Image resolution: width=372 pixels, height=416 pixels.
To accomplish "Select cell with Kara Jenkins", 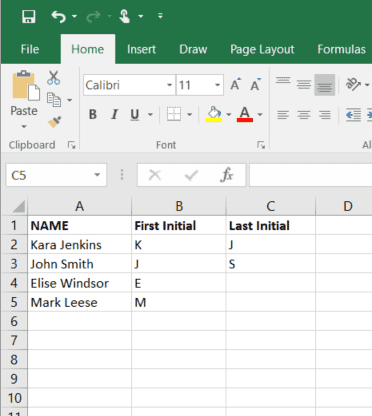I will [79, 245].
